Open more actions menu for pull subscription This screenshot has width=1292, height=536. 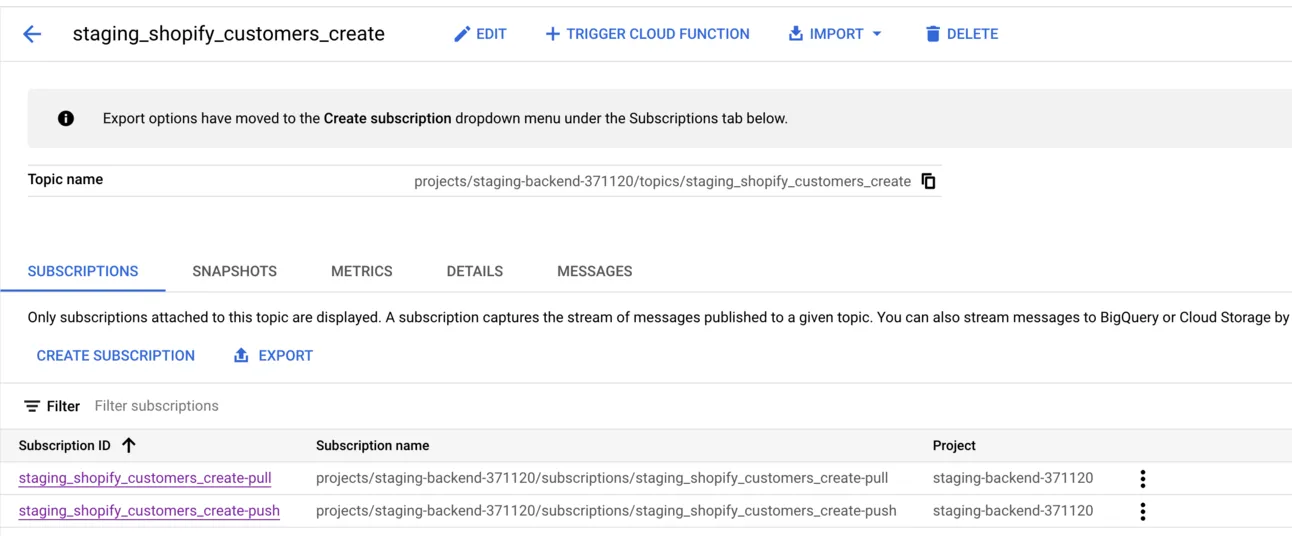tap(1142, 478)
